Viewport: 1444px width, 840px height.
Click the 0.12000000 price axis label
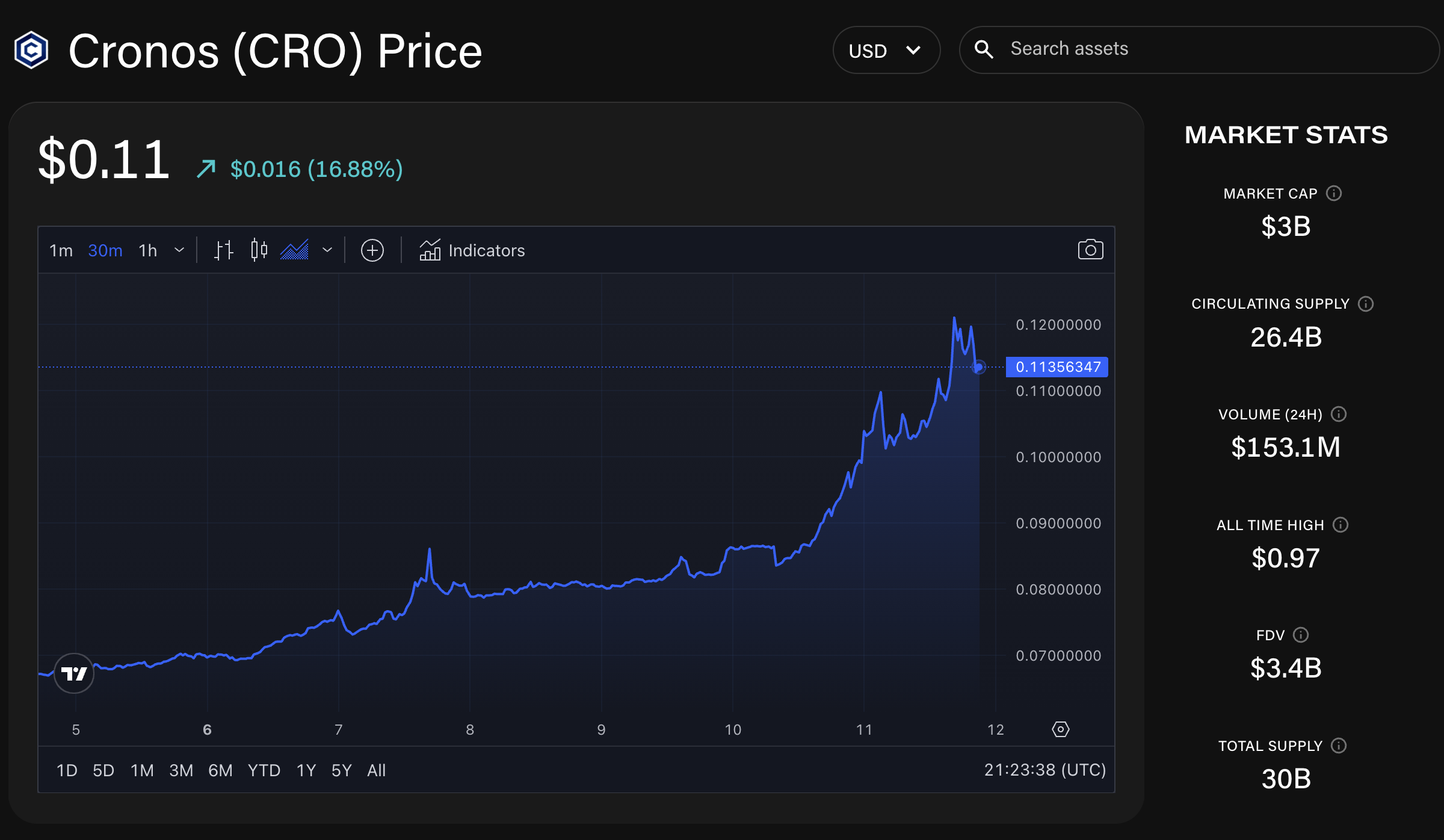[1058, 325]
